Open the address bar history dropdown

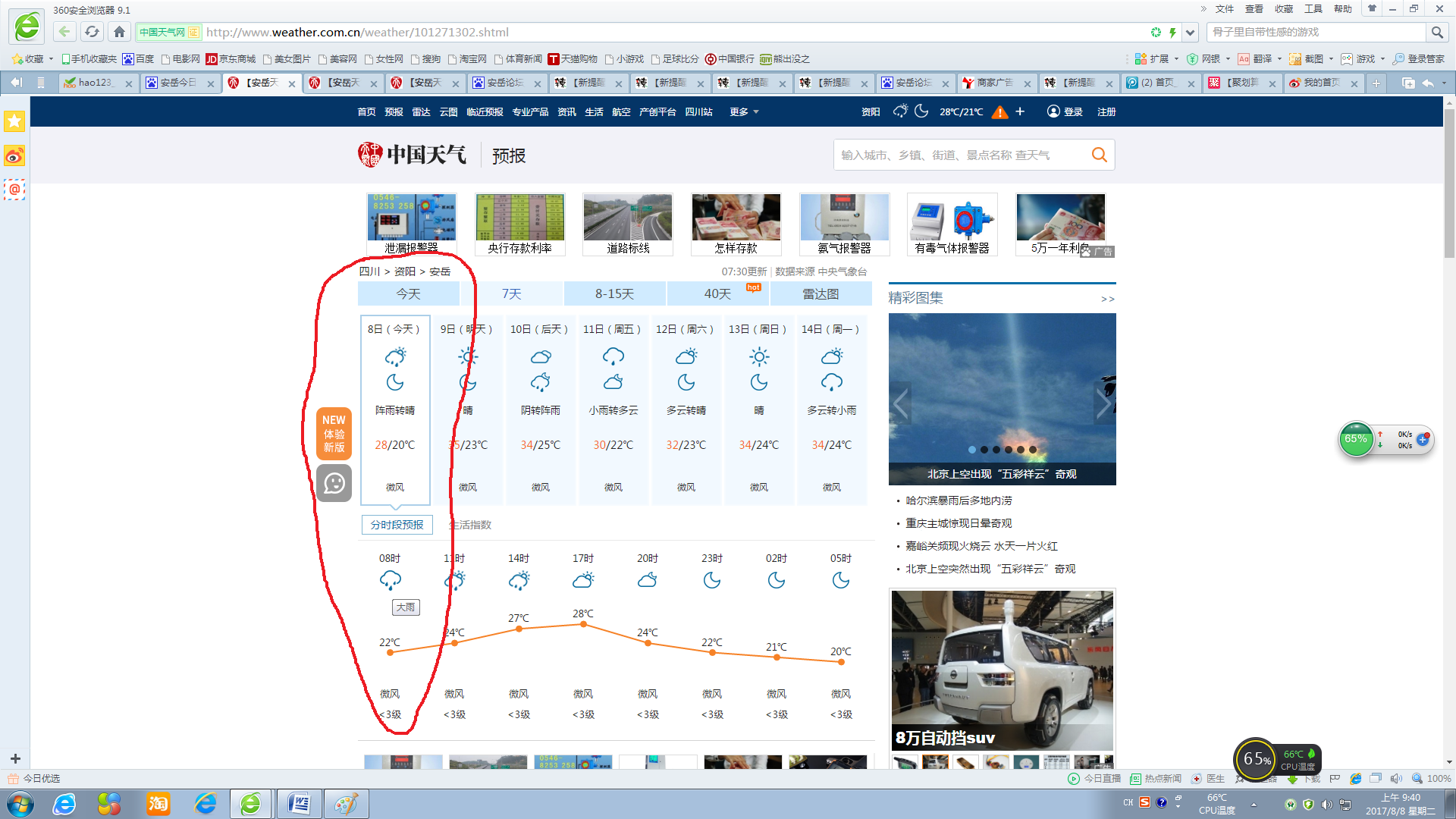click(x=1190, y=33)
